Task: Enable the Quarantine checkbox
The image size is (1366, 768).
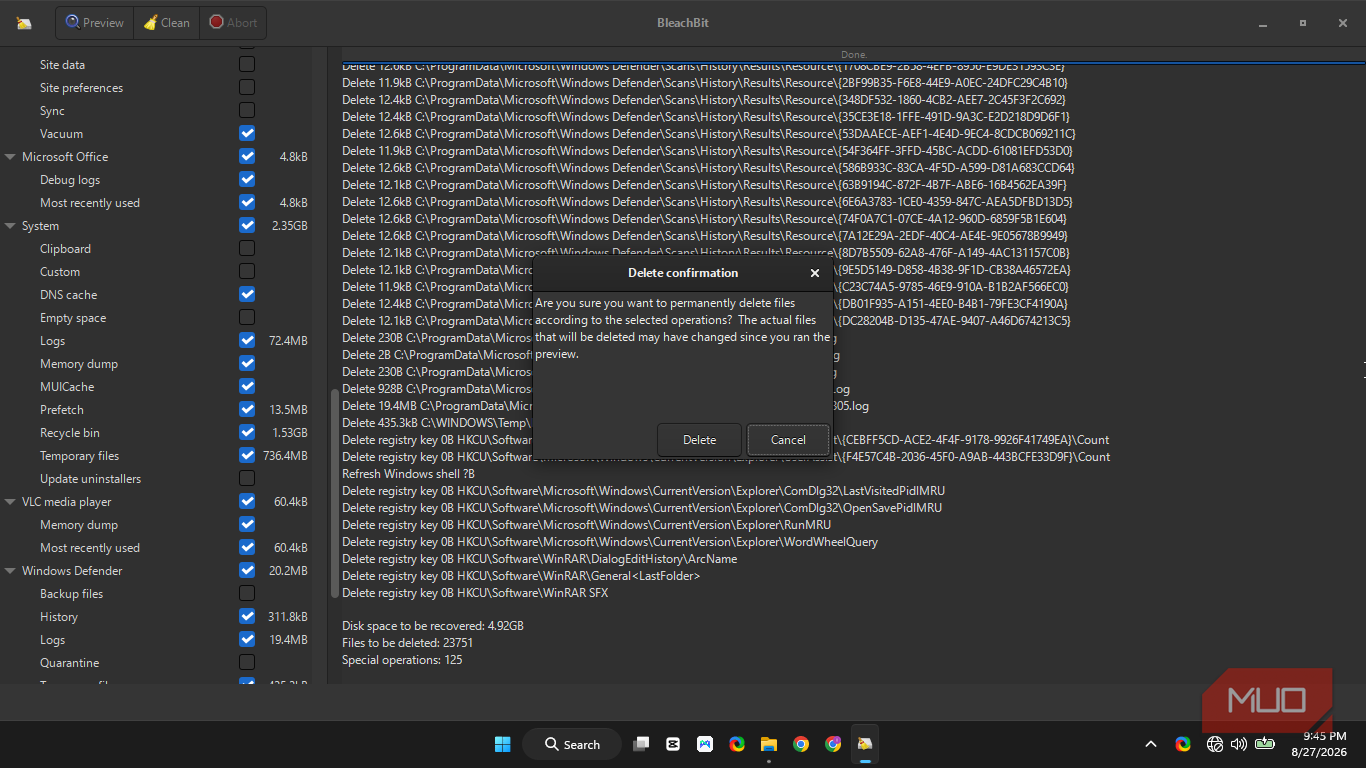Action: [247, 663]
